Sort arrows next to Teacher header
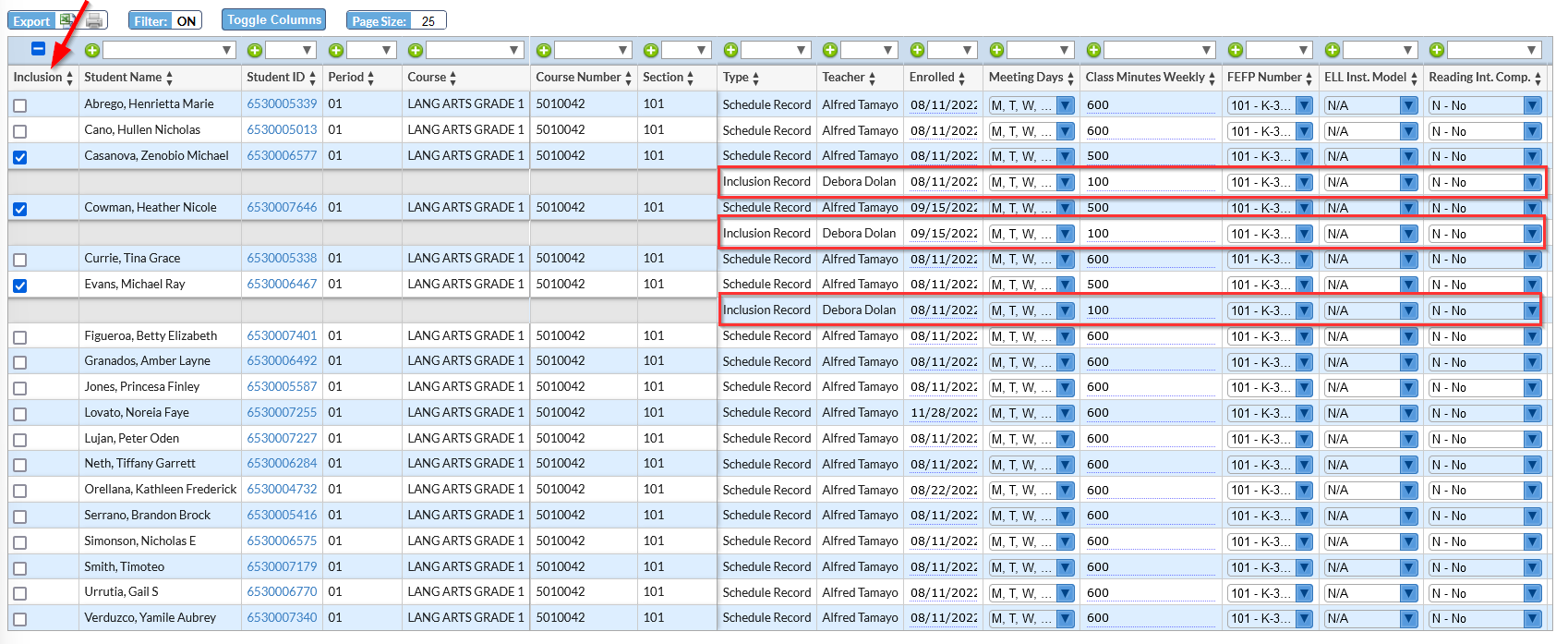The height and width of the screenshot is (644, 1568). coord(872,78)
